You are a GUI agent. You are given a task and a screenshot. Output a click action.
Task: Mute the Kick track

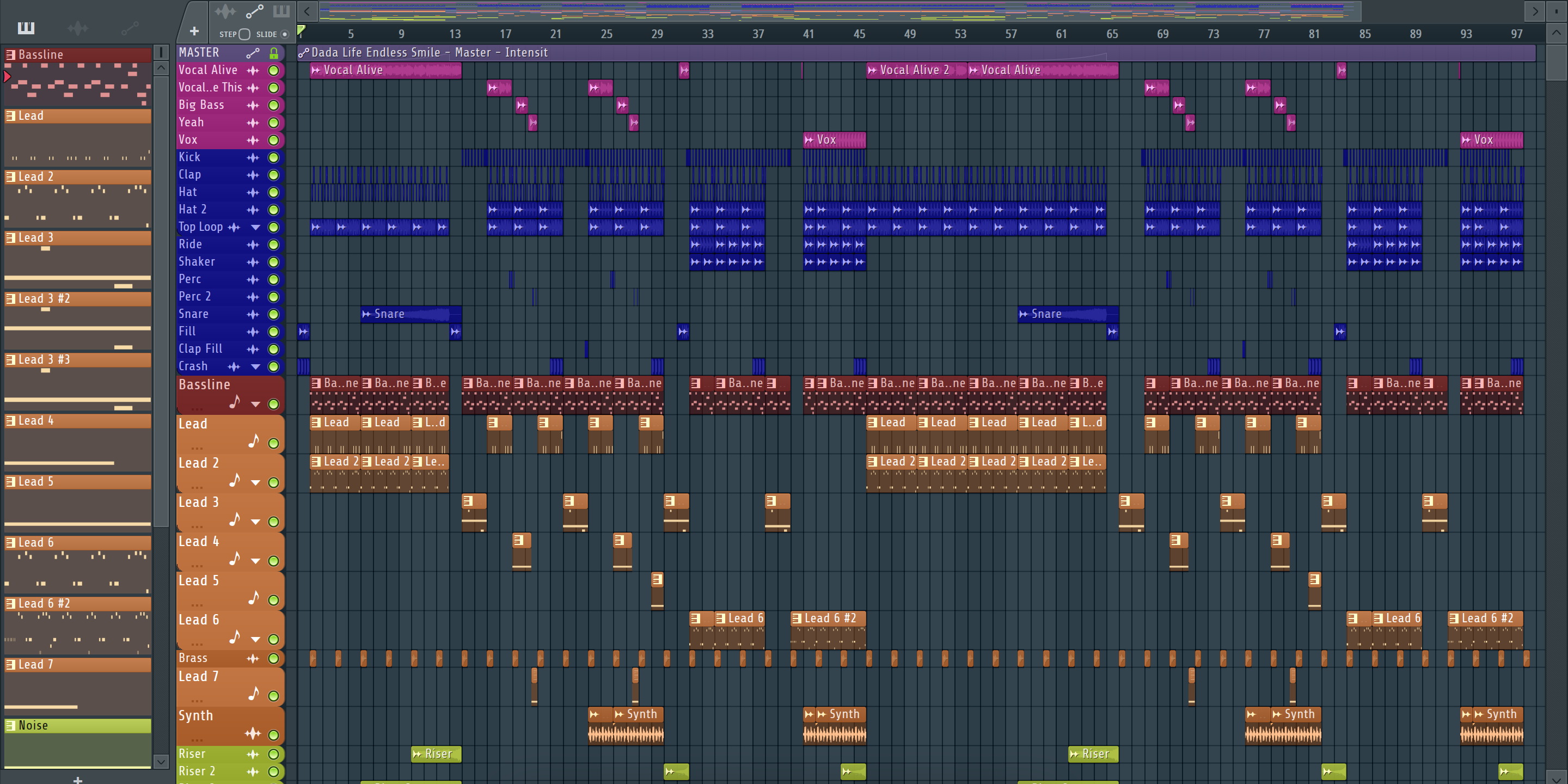point(274,158)
